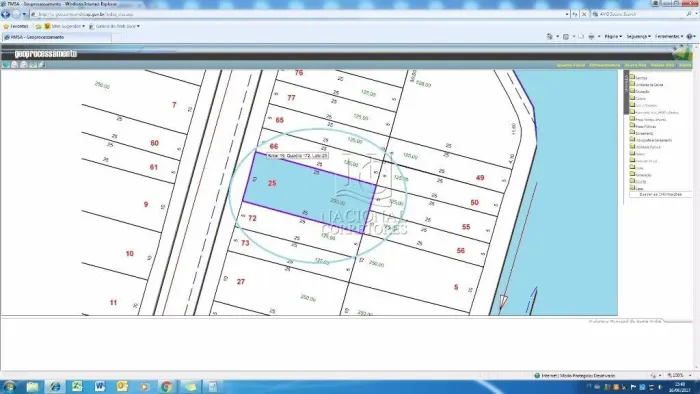Stop loading with the red X icon

(x=584, y=14)
